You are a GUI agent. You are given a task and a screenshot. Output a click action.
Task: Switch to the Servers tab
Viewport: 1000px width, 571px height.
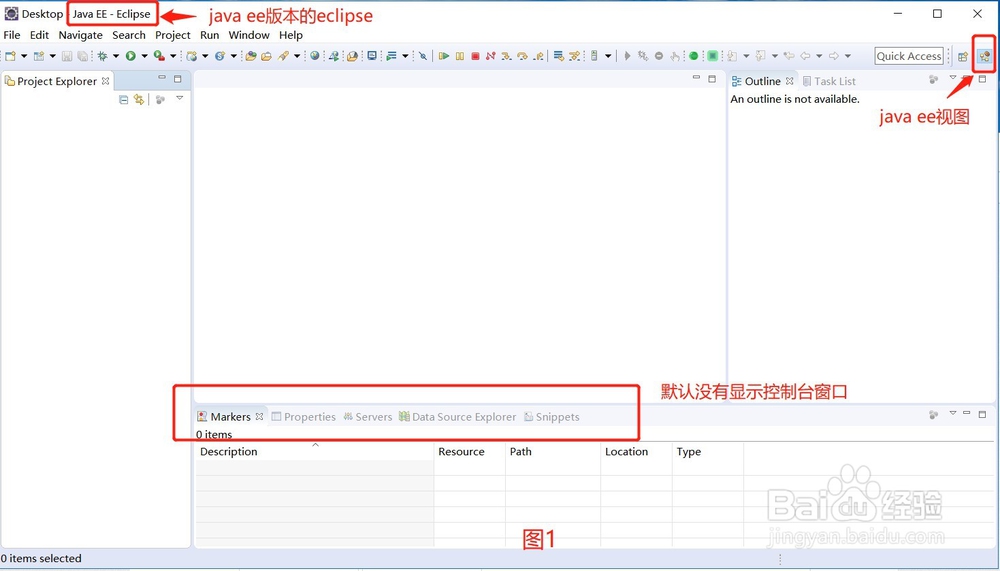tap(368, 417)
